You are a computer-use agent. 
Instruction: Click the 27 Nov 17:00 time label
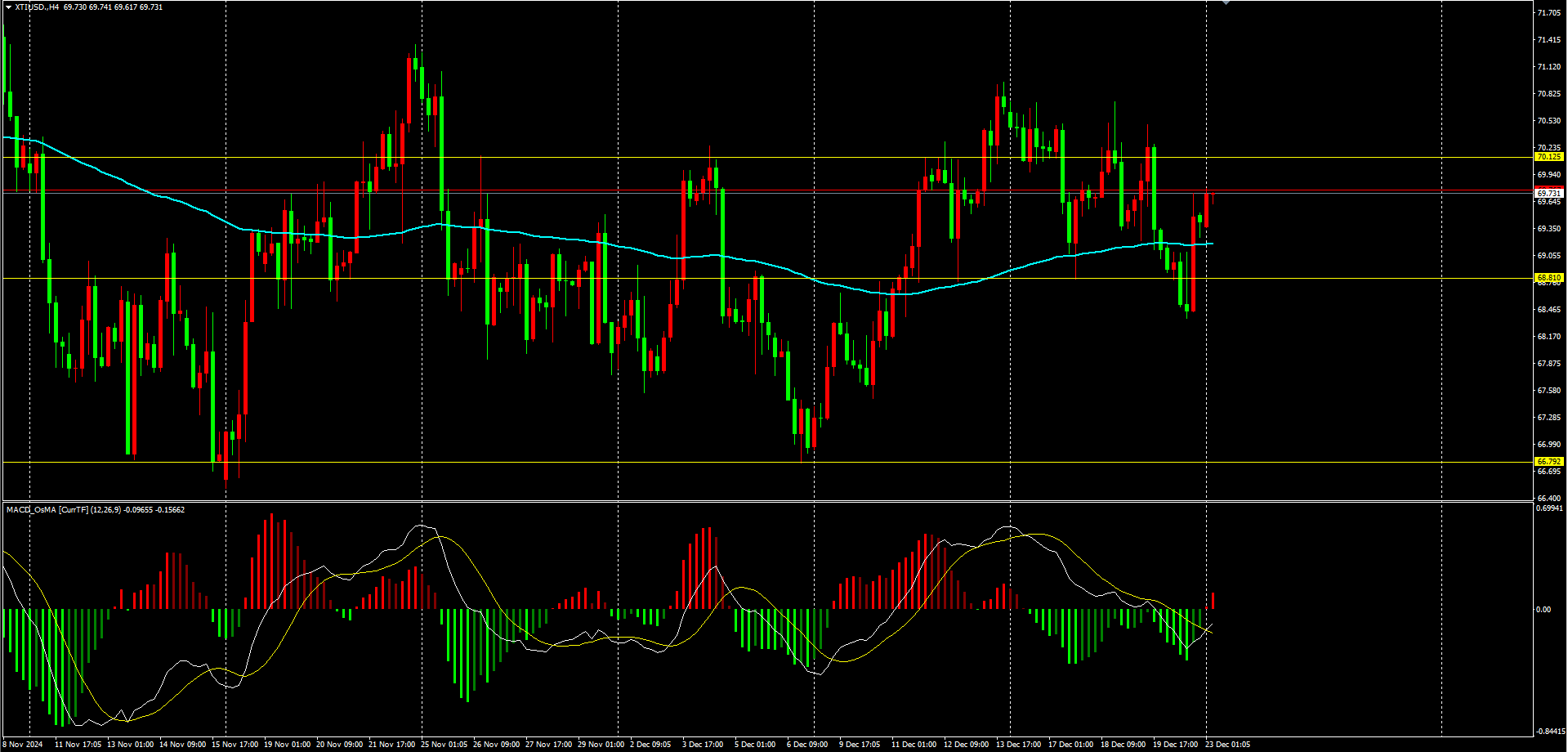point(549,745)
